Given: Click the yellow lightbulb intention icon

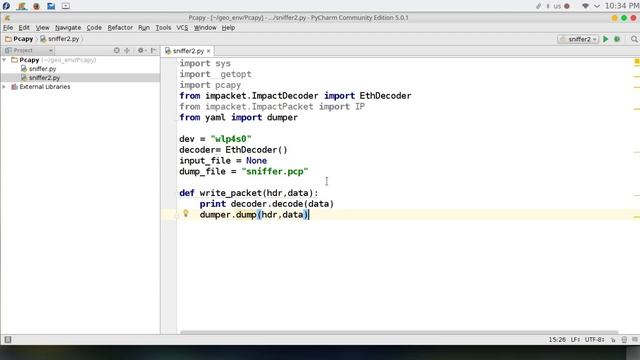Looking at the screenshot, I should (186, 213).
